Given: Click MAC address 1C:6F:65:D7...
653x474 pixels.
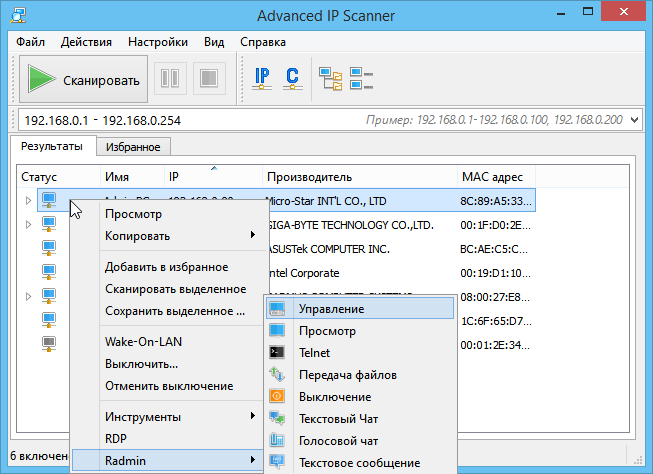Looking at the screenshot, I should pos(496,321).
